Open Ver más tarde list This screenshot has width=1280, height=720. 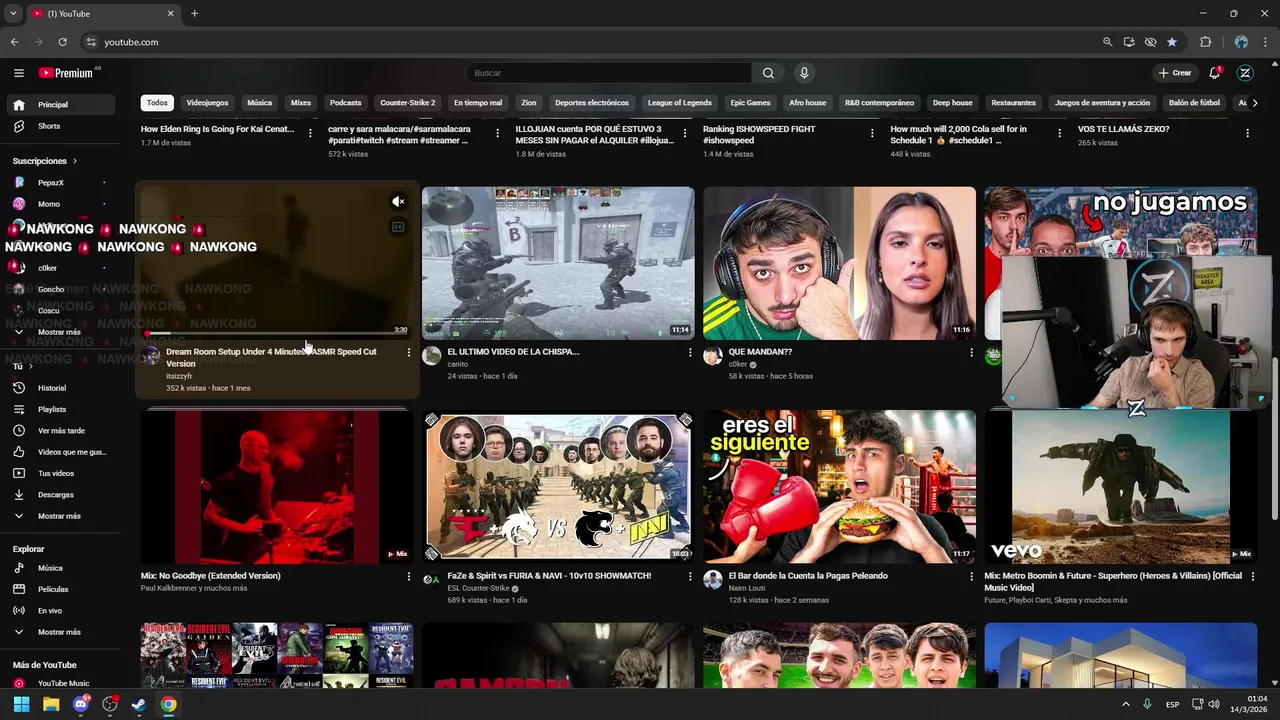tap(60, 431)
